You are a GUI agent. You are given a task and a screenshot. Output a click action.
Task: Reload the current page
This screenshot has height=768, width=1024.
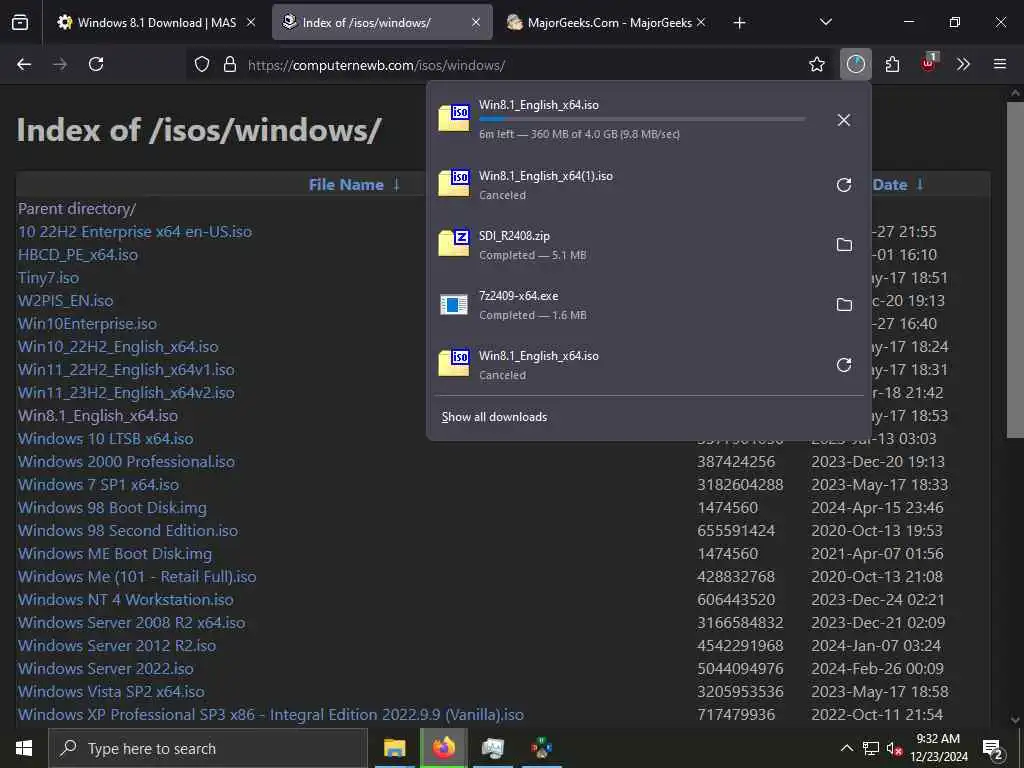(96, 64)
